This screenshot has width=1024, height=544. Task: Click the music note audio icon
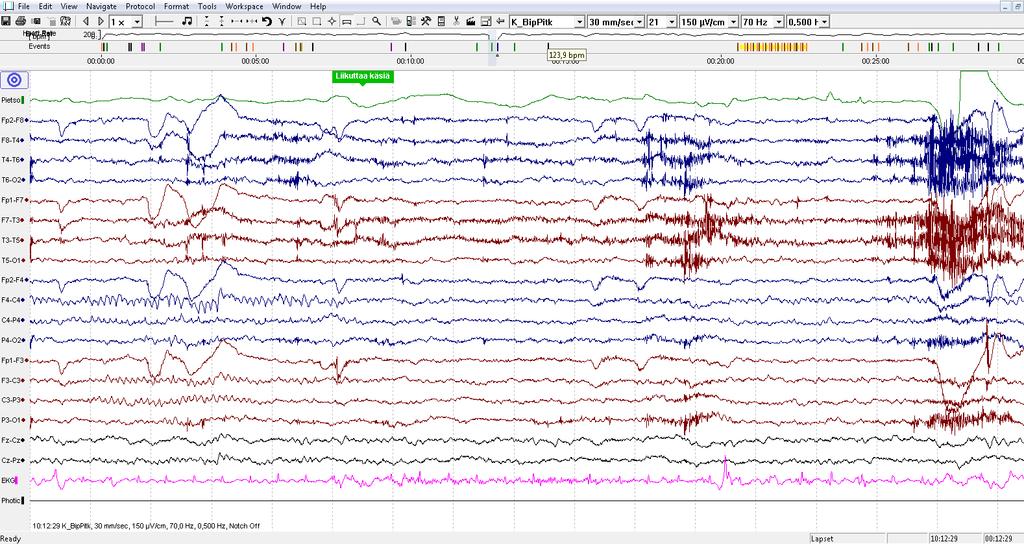point(187,22)
